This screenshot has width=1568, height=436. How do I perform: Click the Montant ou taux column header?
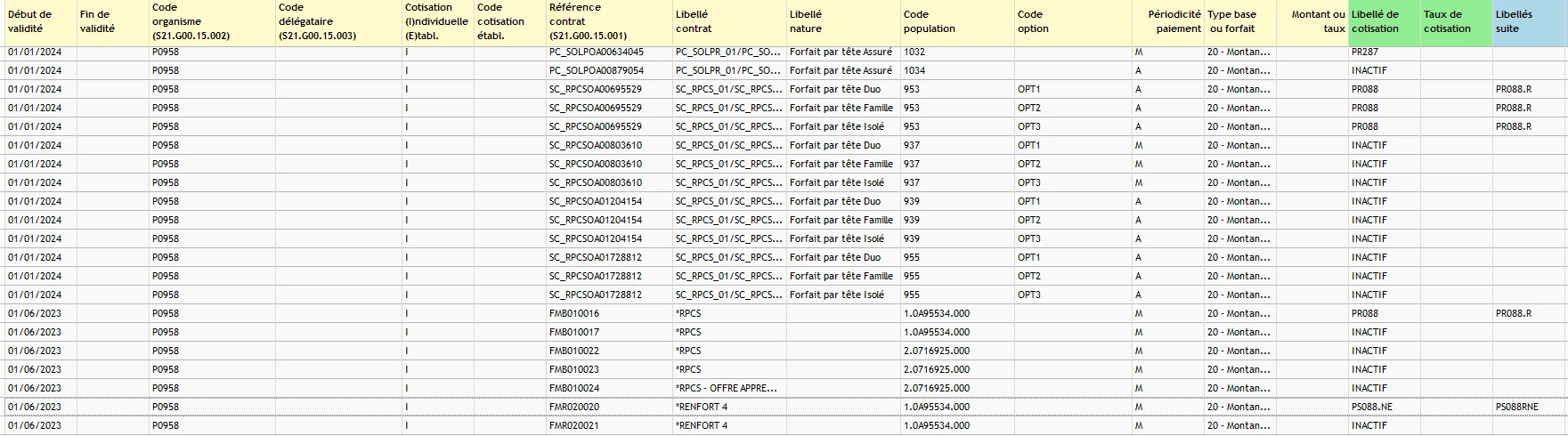pyautogui.click(x=1312, y=22)
